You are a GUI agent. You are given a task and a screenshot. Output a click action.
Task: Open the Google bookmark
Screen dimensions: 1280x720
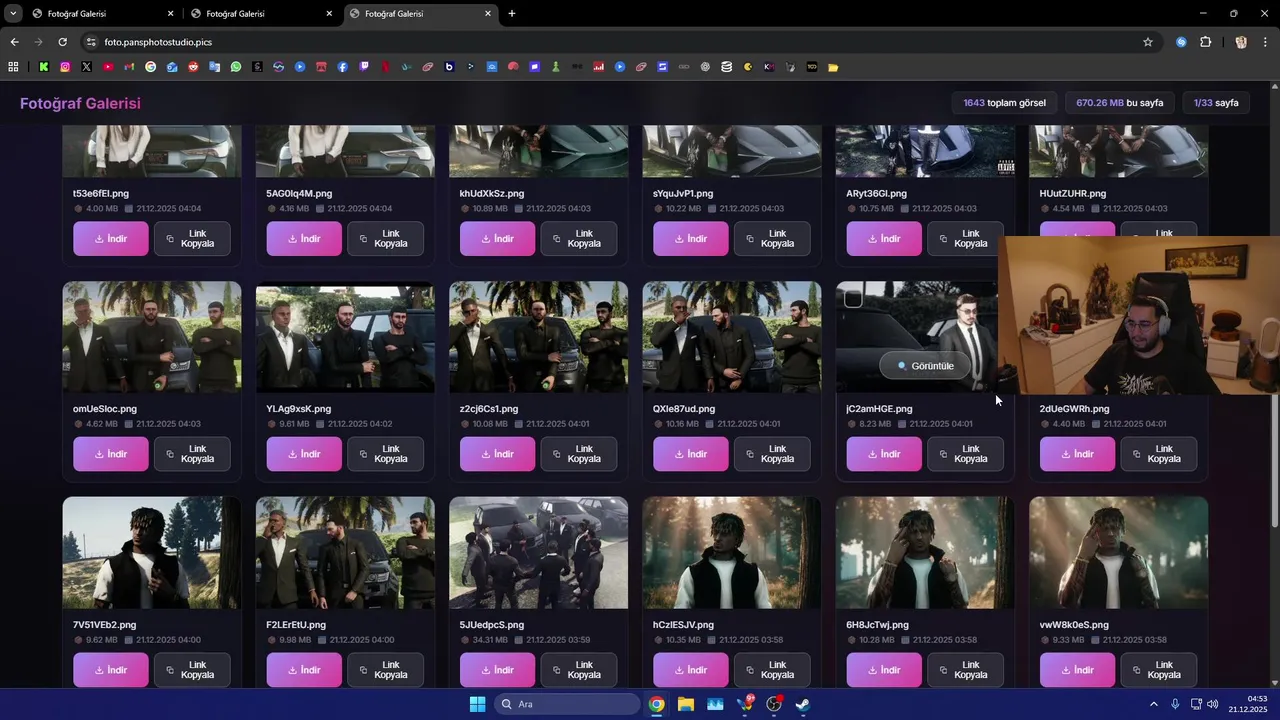[x=151, y=67]
